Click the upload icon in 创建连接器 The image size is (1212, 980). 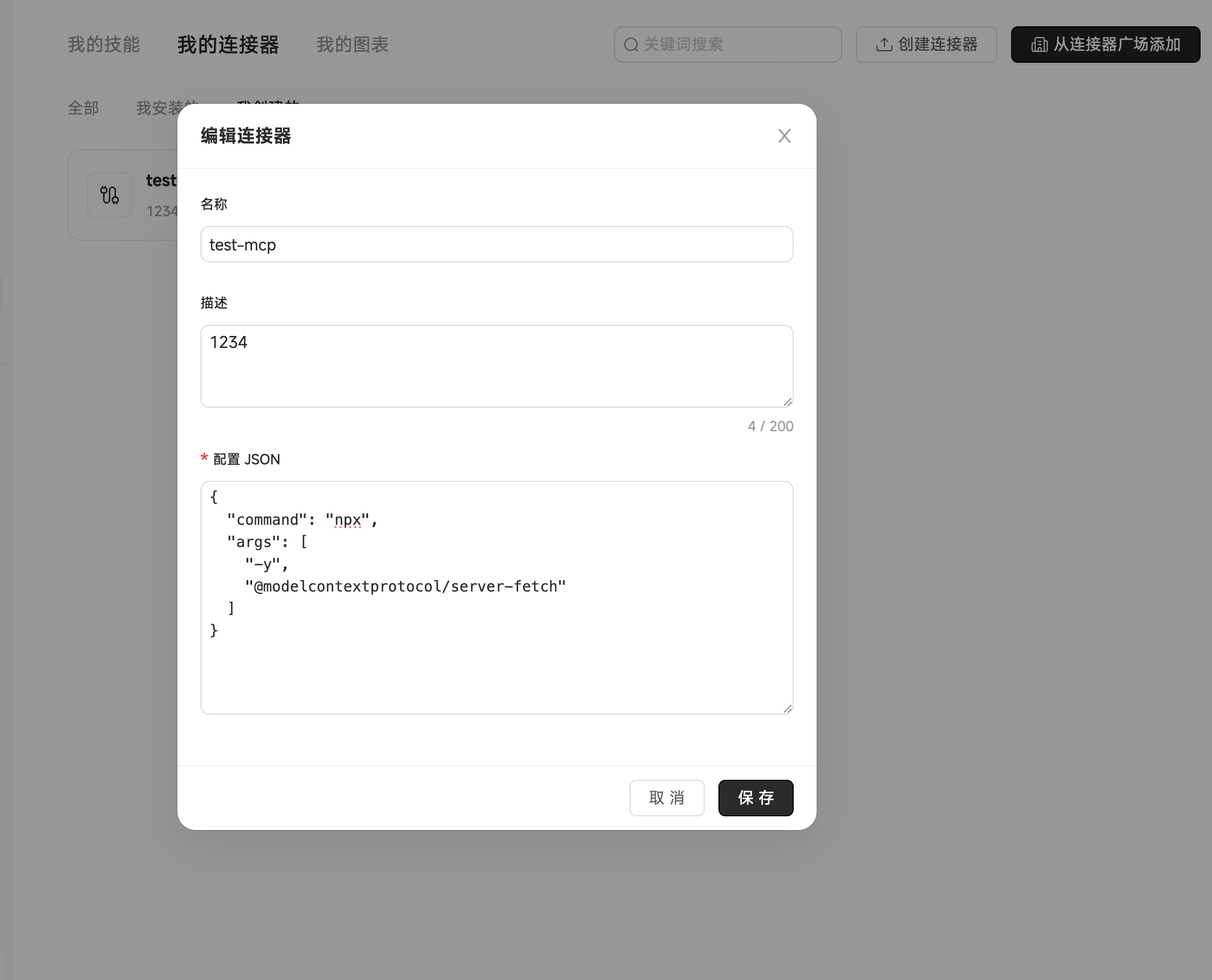pyautogui.click(x=884, y=44)
